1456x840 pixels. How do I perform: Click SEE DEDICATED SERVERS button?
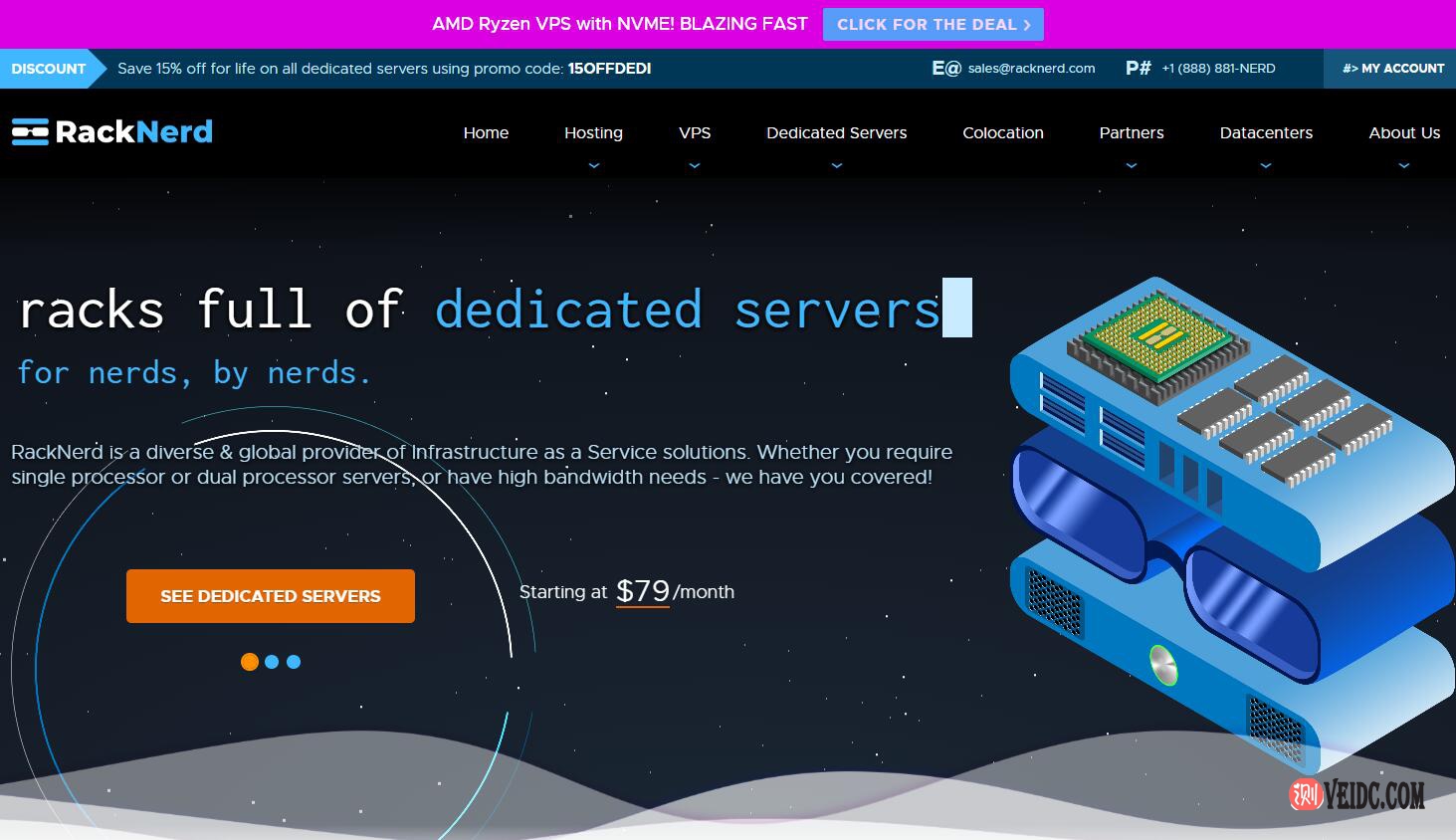[271, 596]
